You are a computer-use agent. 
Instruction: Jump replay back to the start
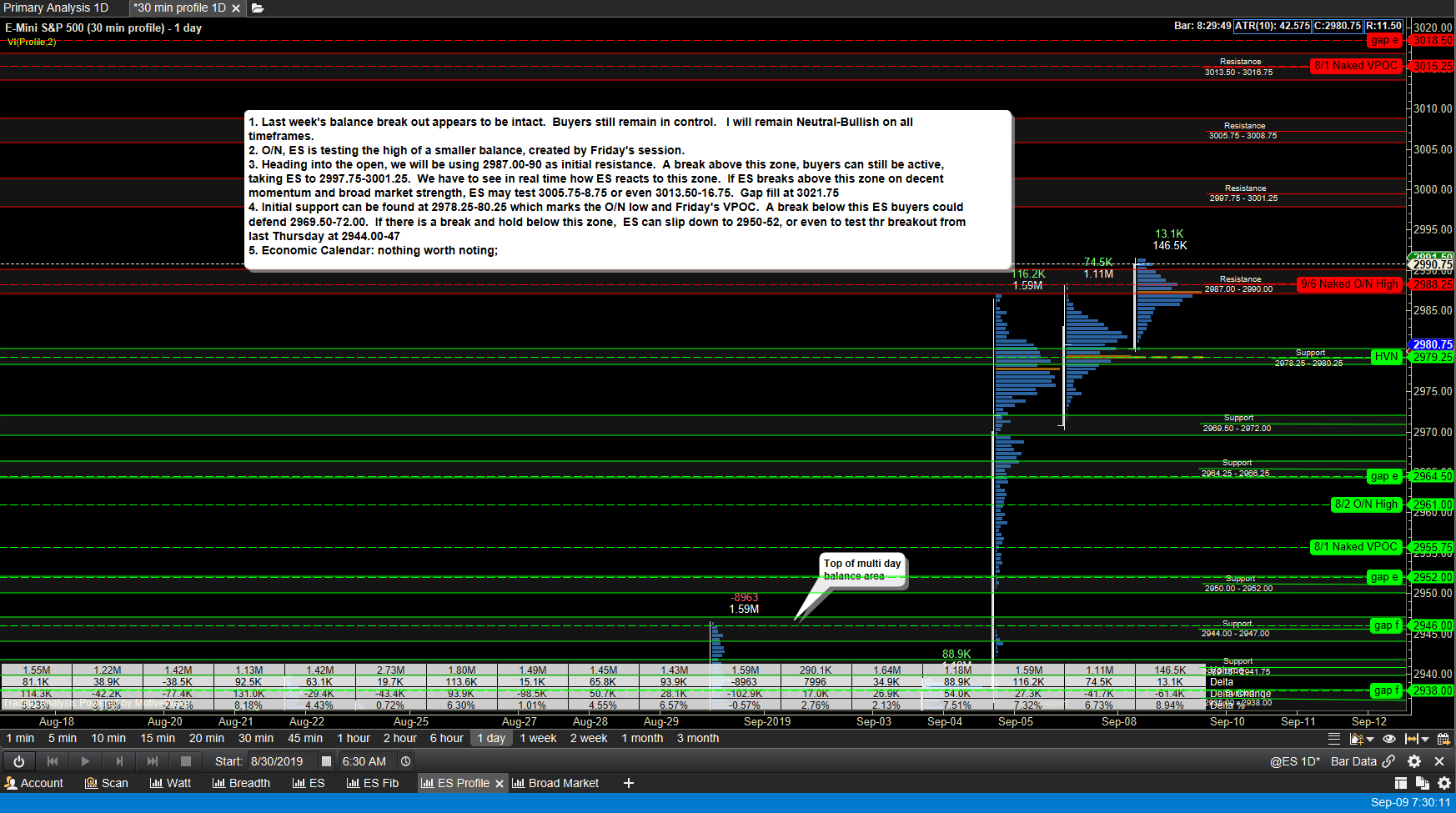point(53,761)
